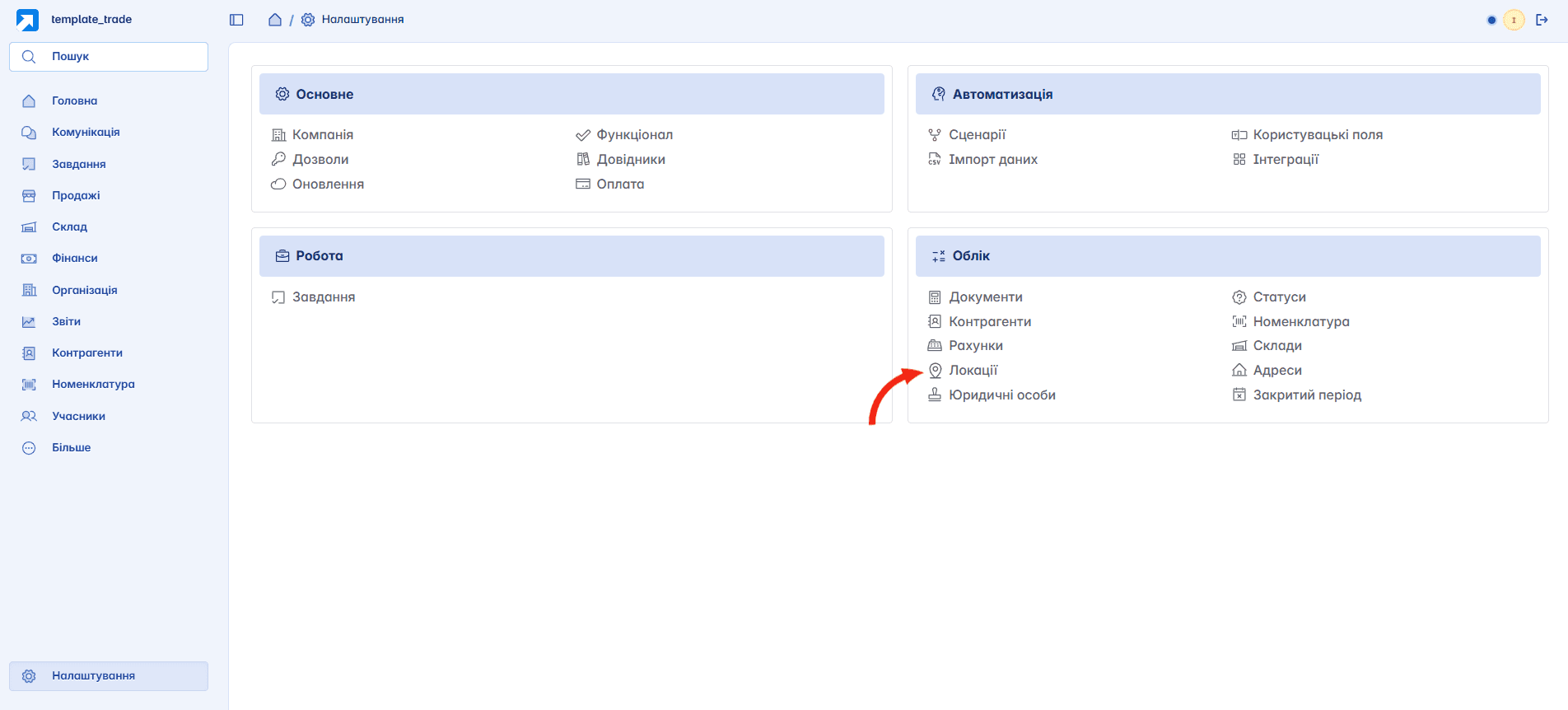Toggle the sidebar collapse icon
This screenshot has height=710, width=1568.
236,20
